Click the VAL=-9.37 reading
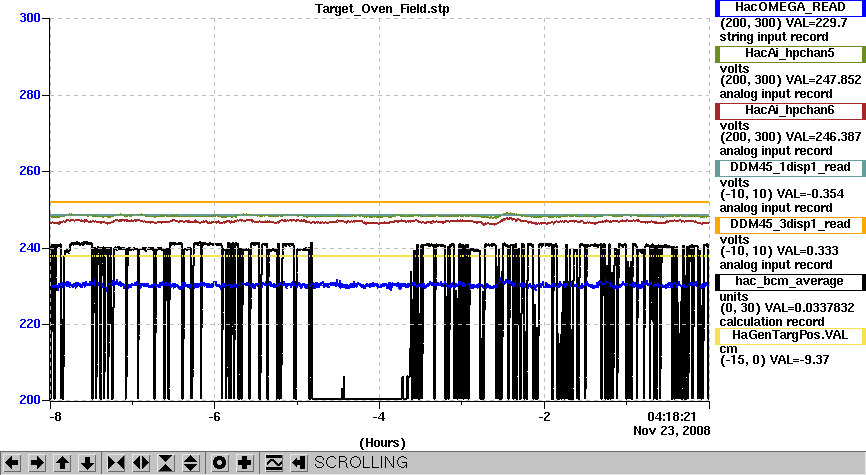Screen dimensions: 866x475 pos(800,360)
